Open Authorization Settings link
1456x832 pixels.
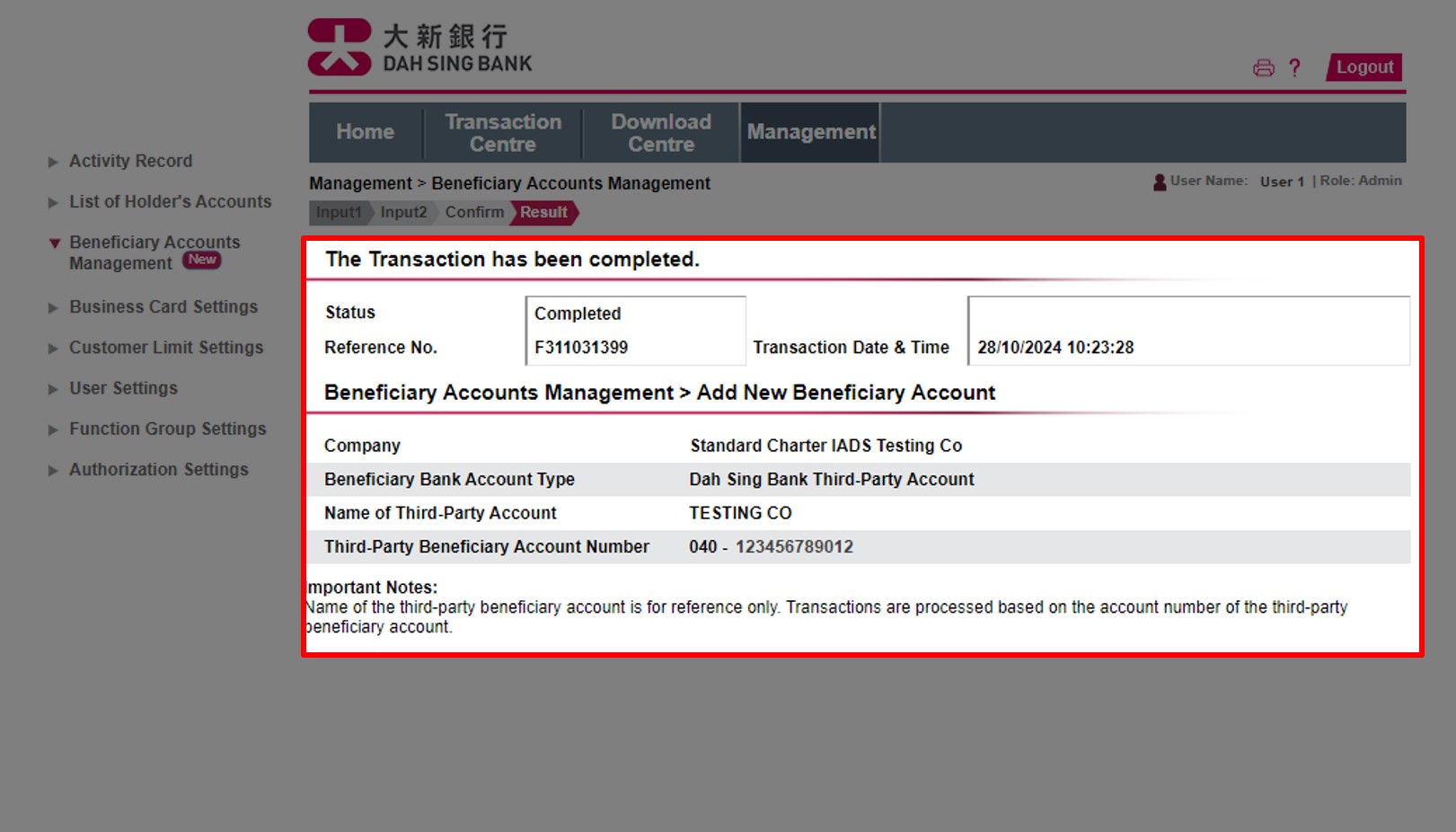pyautogui.click(x=159, y=469)
